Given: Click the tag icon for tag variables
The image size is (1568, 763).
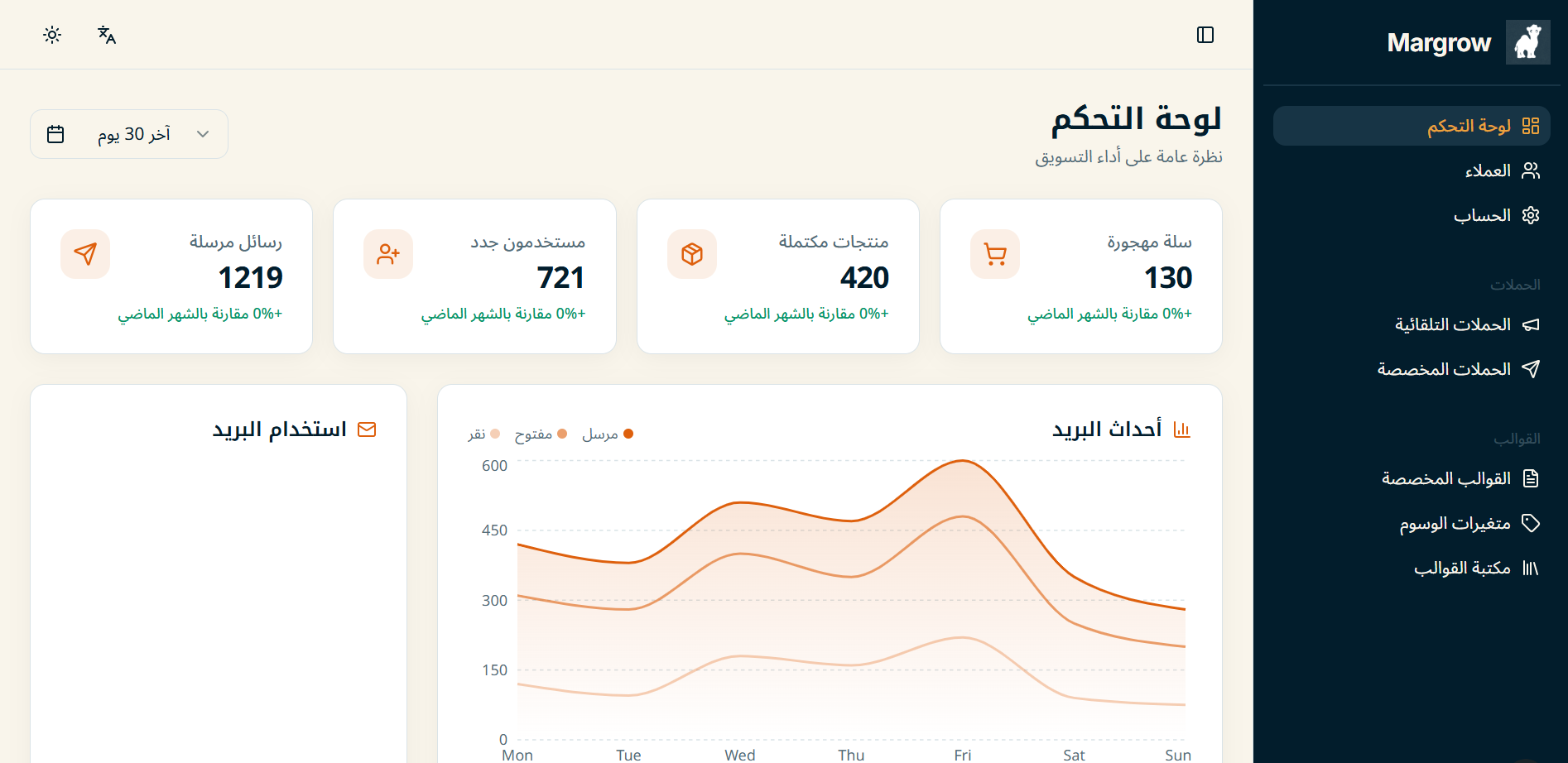Looking at the screenshot, I should coord(1531,523).
